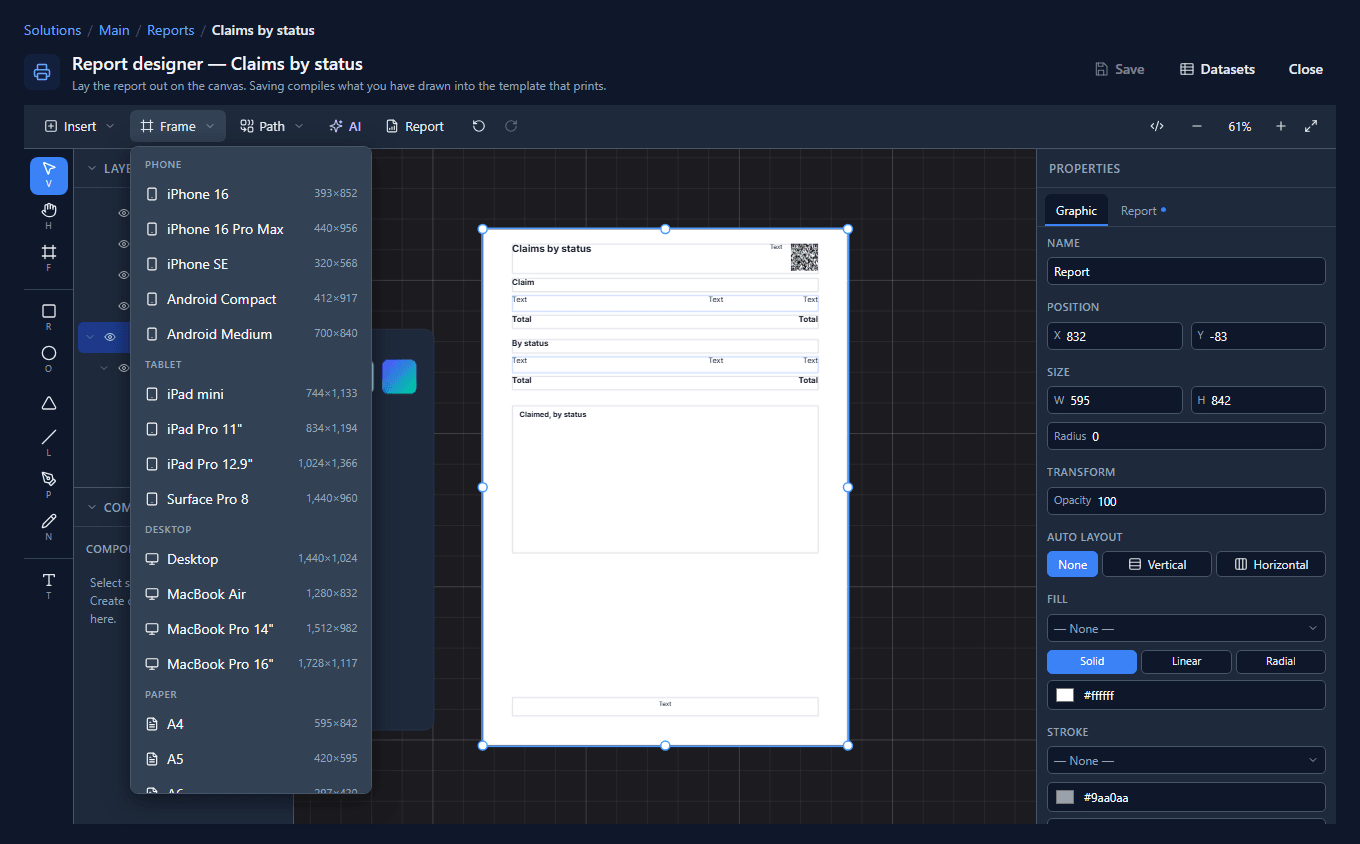
Task: Select the Move tool (V)
Action: point(48,175)
